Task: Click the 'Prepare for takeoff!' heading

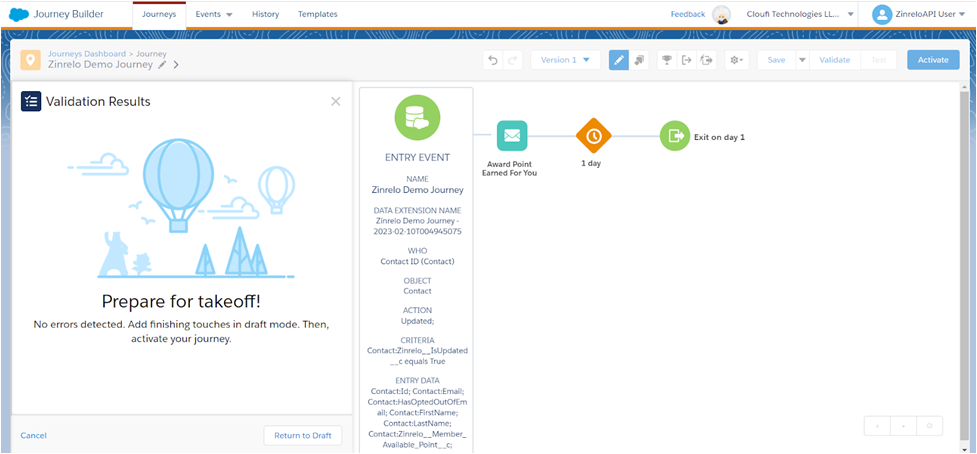Action: [181, 301]
